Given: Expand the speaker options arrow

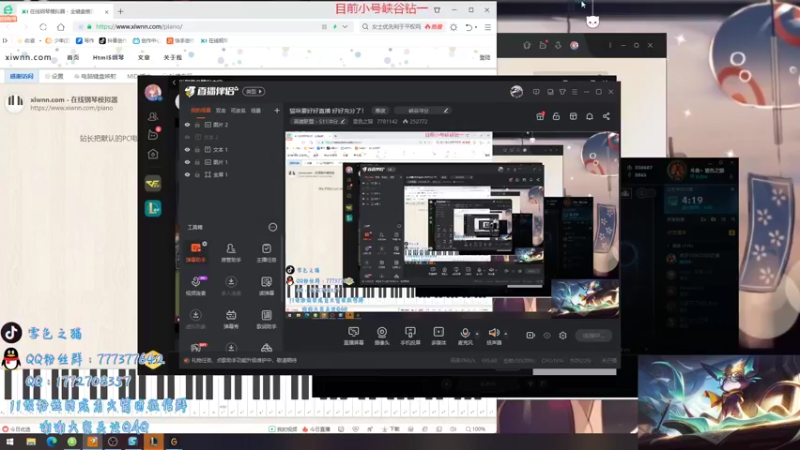Looking at the screenshot, I should tap(506, 334).
